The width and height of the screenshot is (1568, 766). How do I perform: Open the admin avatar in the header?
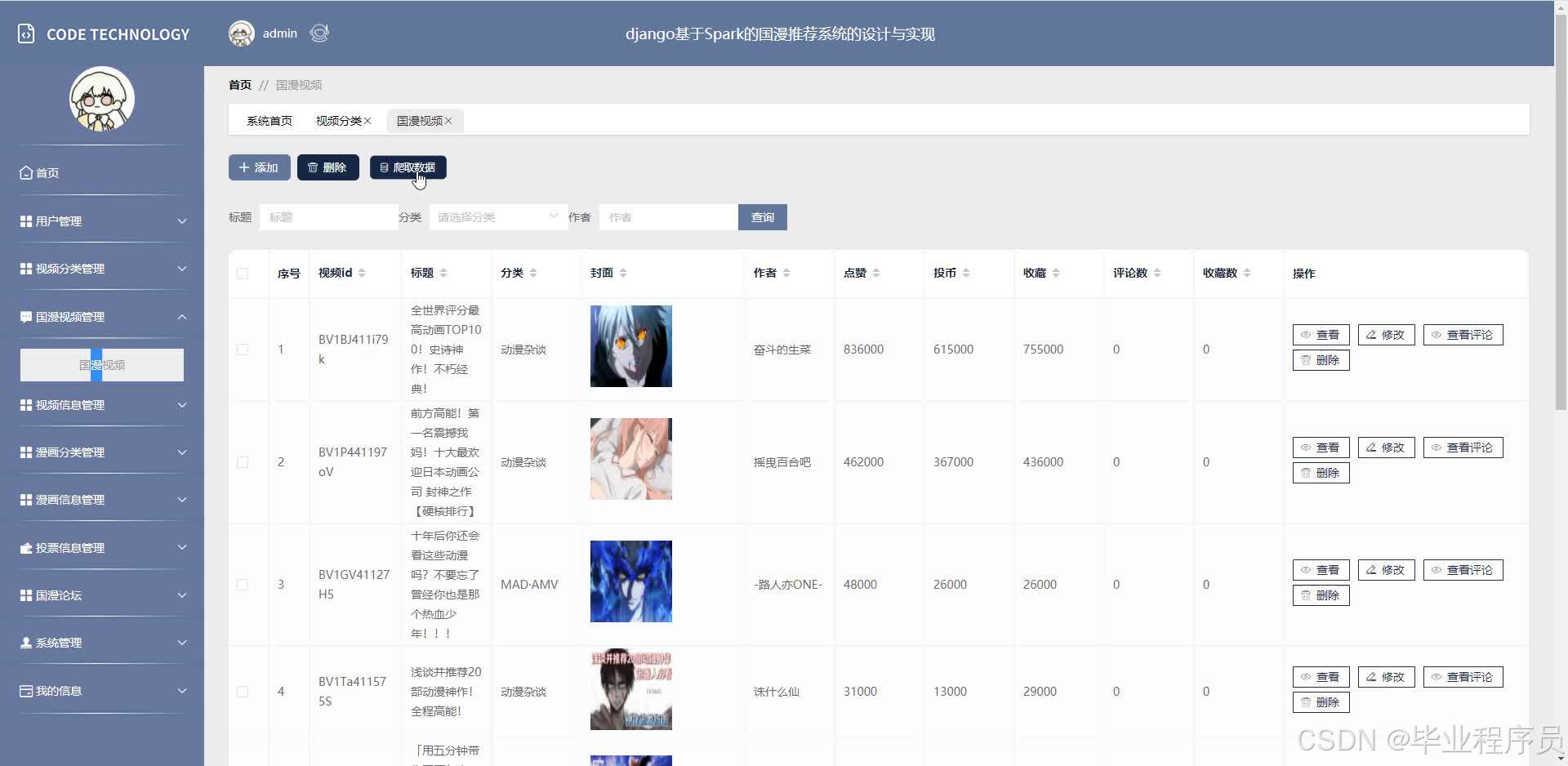pyautogui.click(x=242, y=33)
